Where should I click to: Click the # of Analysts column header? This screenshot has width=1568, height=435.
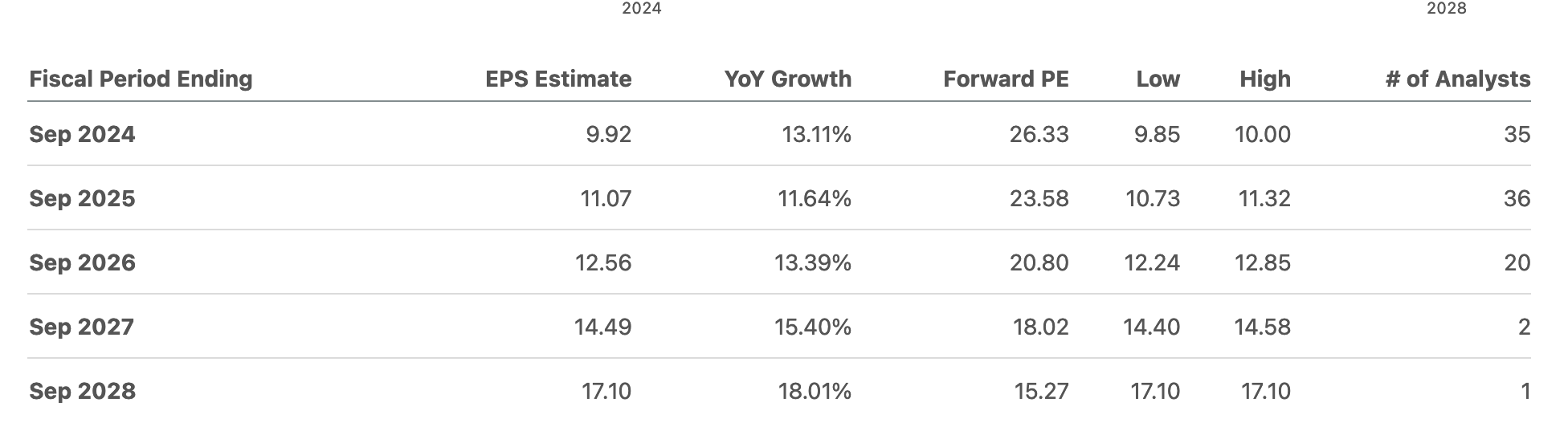tap(1458, 79)
